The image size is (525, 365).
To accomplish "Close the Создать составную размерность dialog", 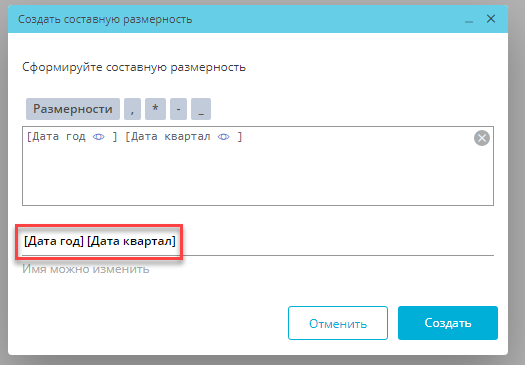I will [491, 19].
